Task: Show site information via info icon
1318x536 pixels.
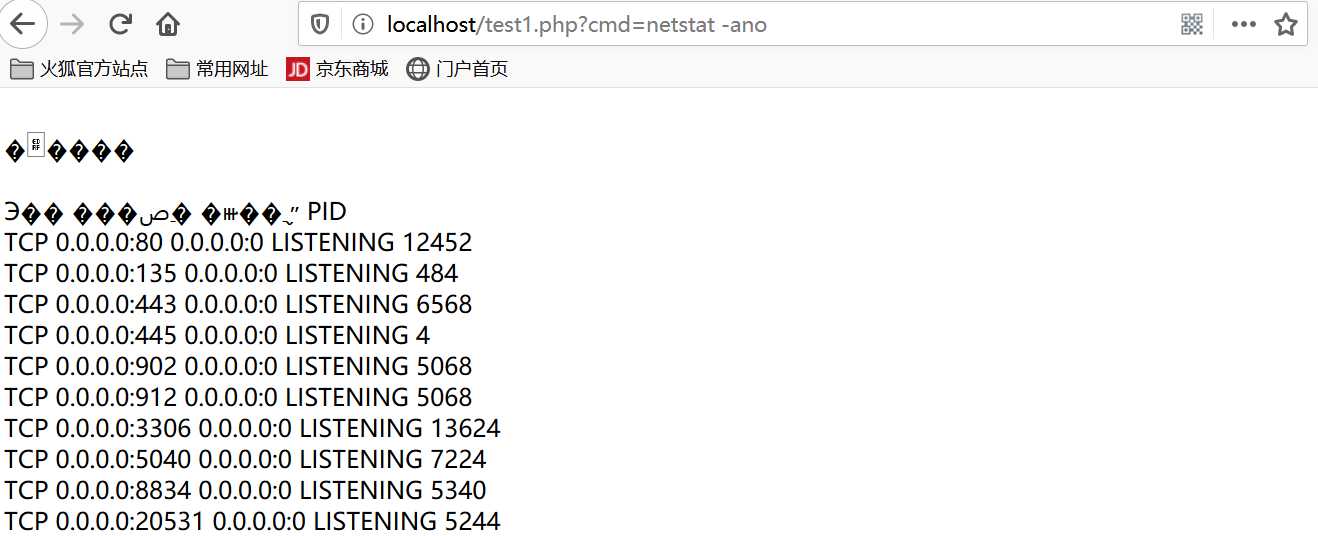Action: click(x=363, y=24)
